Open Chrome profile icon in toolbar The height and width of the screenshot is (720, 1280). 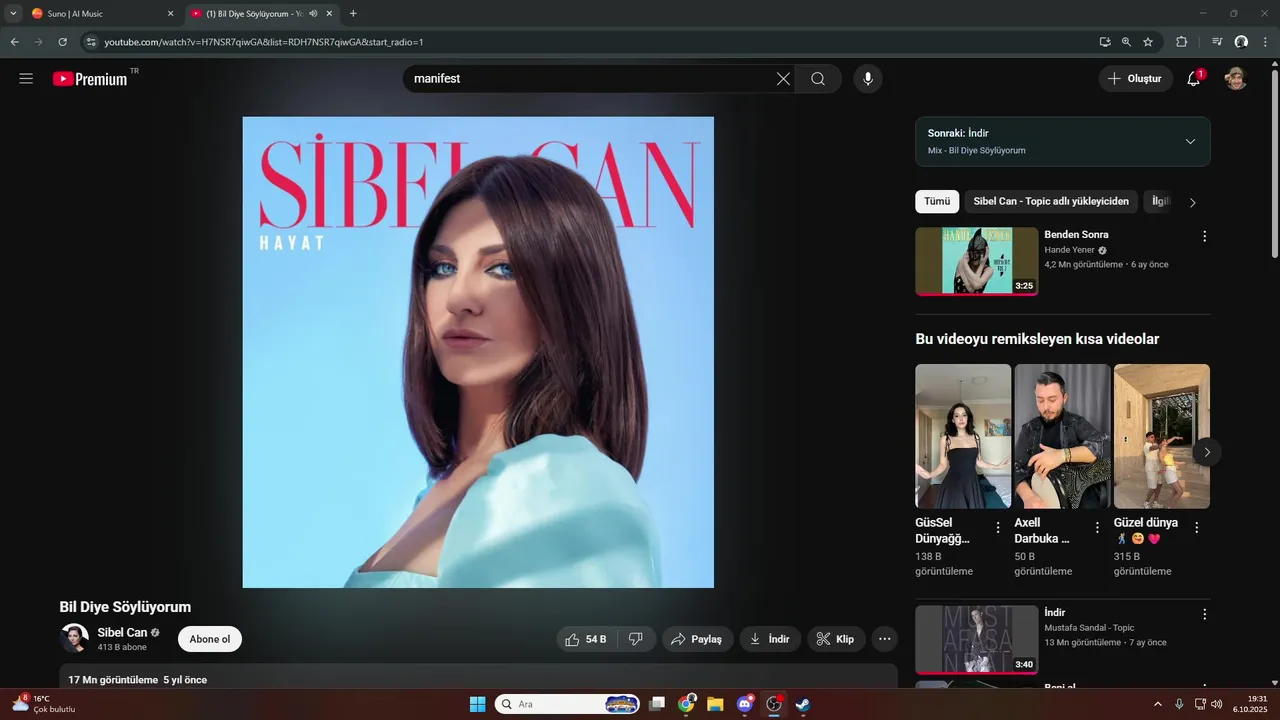[1241, 42]
